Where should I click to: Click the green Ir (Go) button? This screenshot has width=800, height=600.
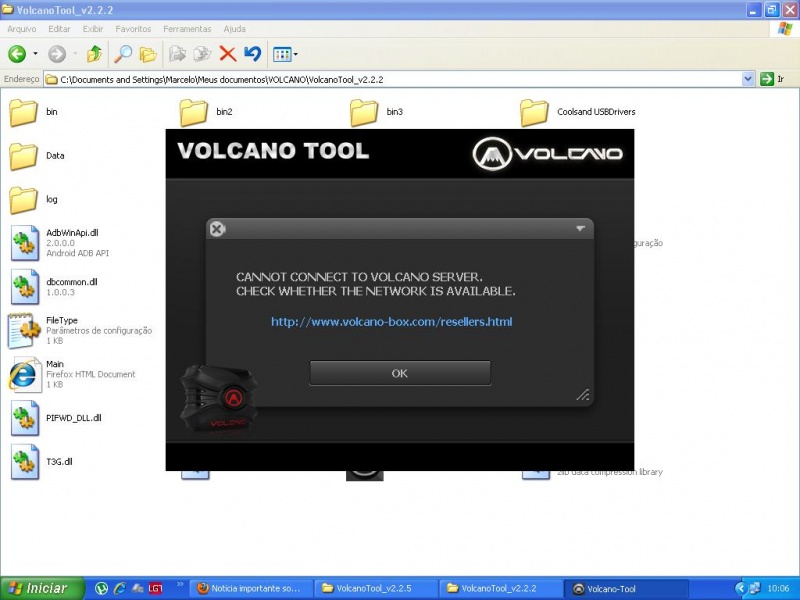click(x=772, y=79)
